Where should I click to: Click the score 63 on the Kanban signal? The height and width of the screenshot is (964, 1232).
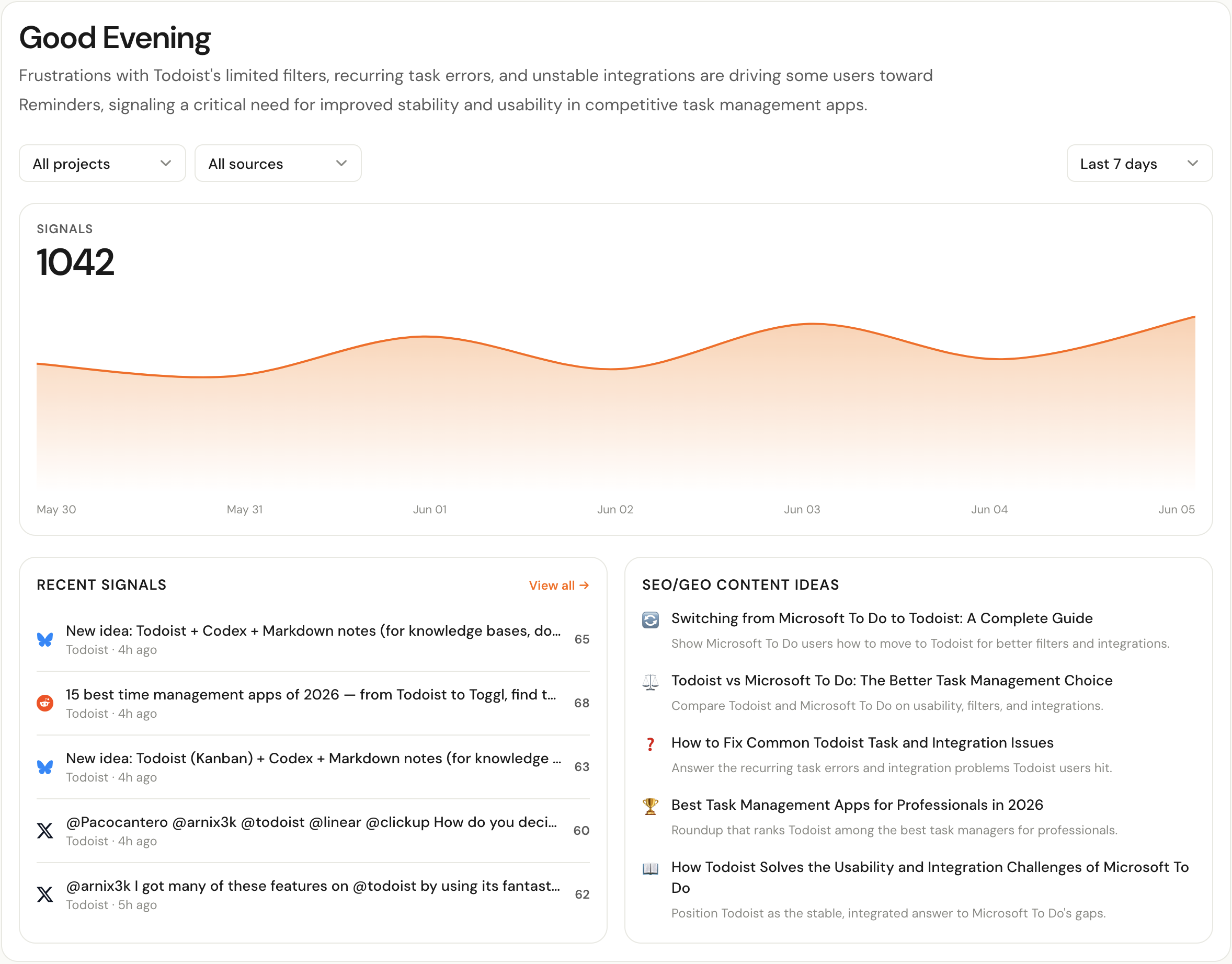tap(581, 767)
